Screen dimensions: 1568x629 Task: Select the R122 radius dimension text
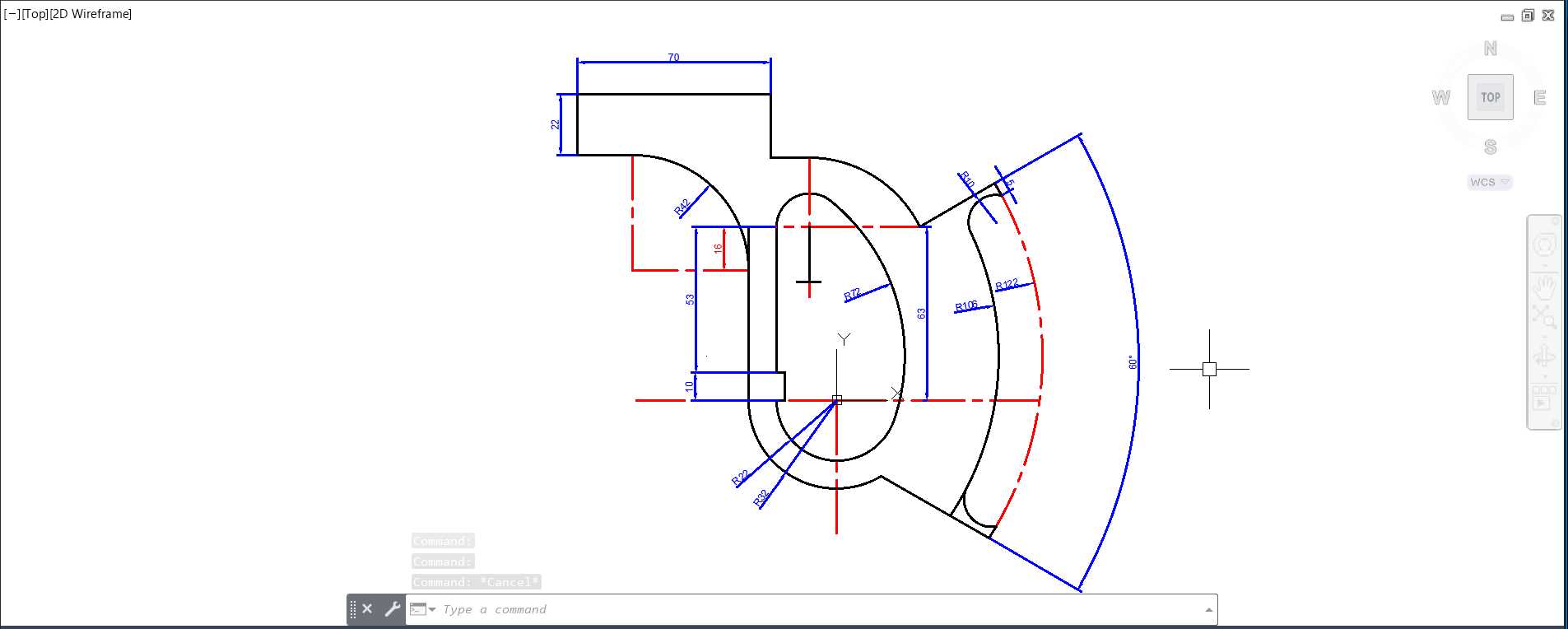click(x=1007, y=285)
